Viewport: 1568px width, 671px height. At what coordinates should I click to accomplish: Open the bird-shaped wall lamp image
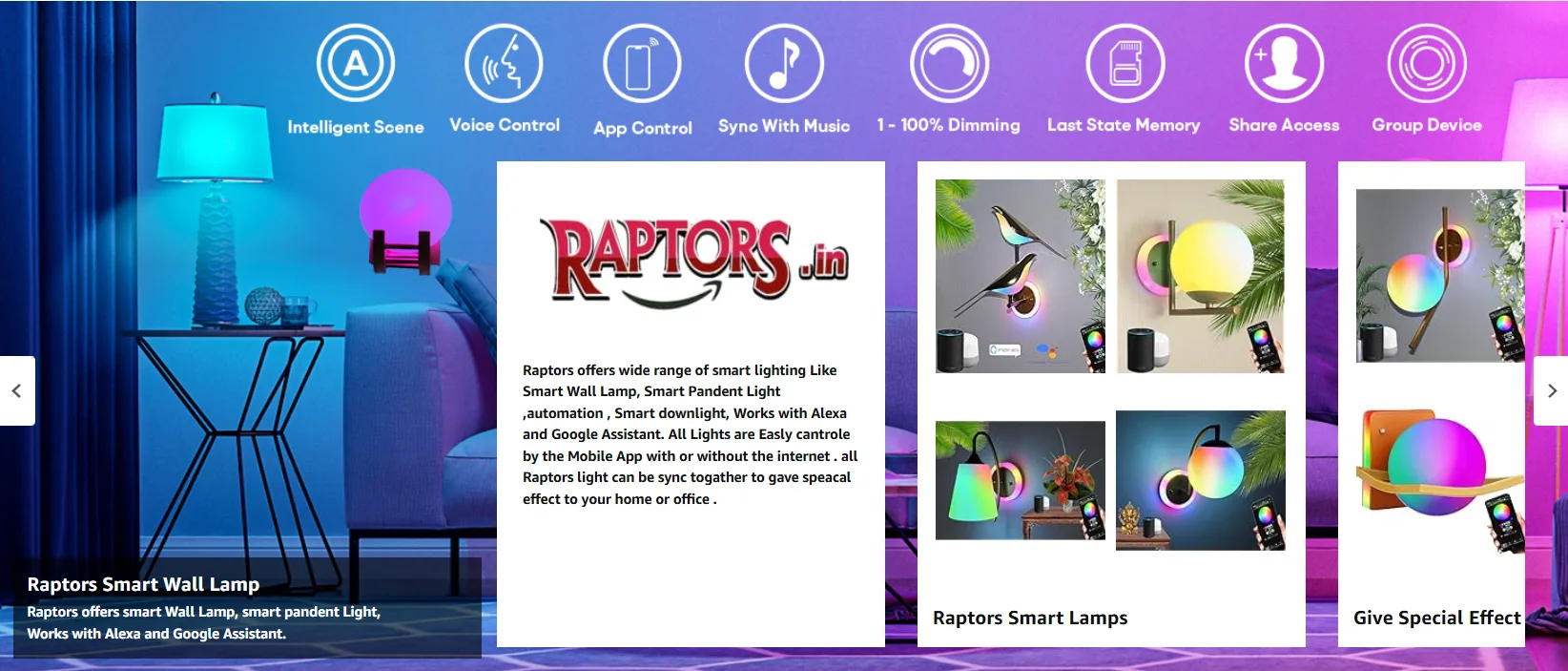click(1020, 276)
